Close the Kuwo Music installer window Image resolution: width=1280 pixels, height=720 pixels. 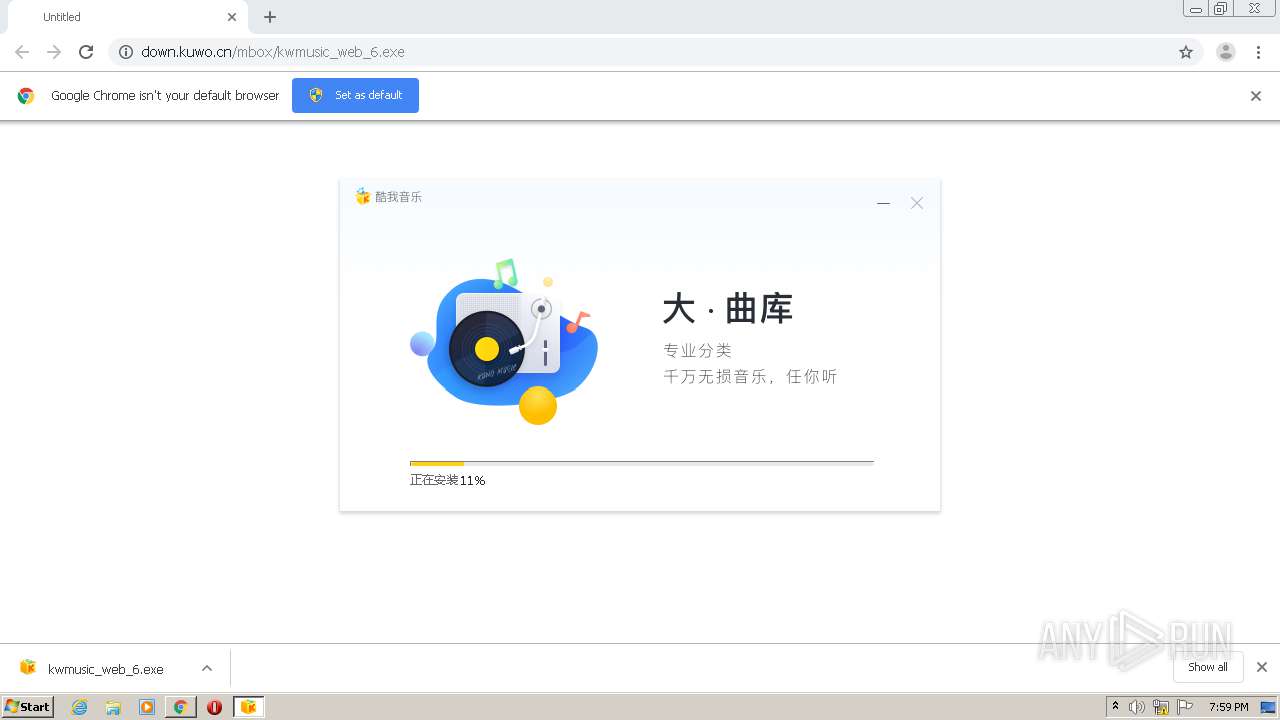917,203
